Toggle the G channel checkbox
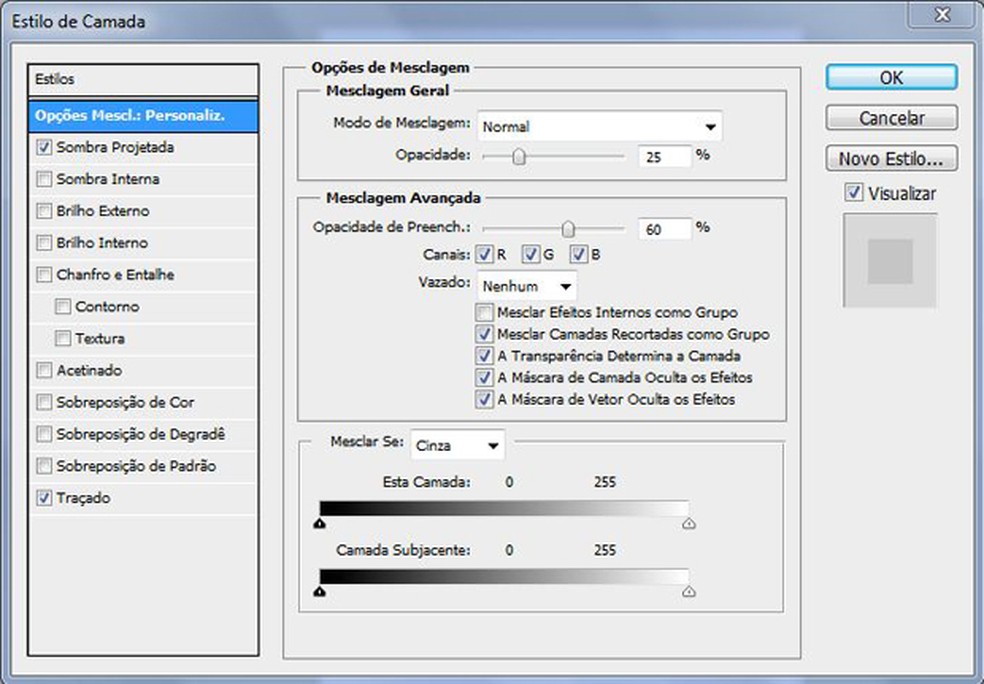Image resolution: width=984 pixels, height=684 pixels. click(x=531, y=254)
